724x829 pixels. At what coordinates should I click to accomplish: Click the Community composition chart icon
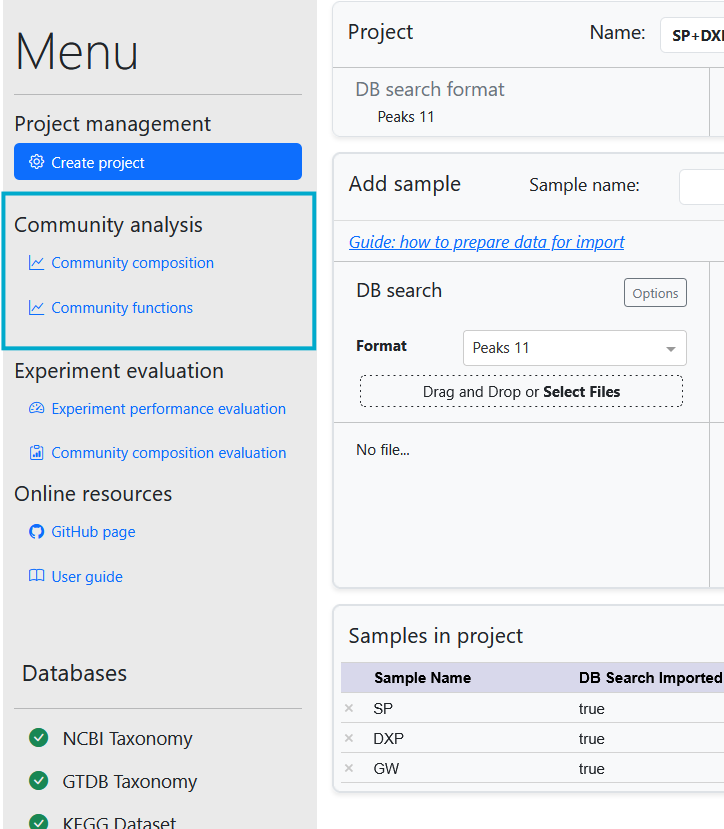(37, 263)
